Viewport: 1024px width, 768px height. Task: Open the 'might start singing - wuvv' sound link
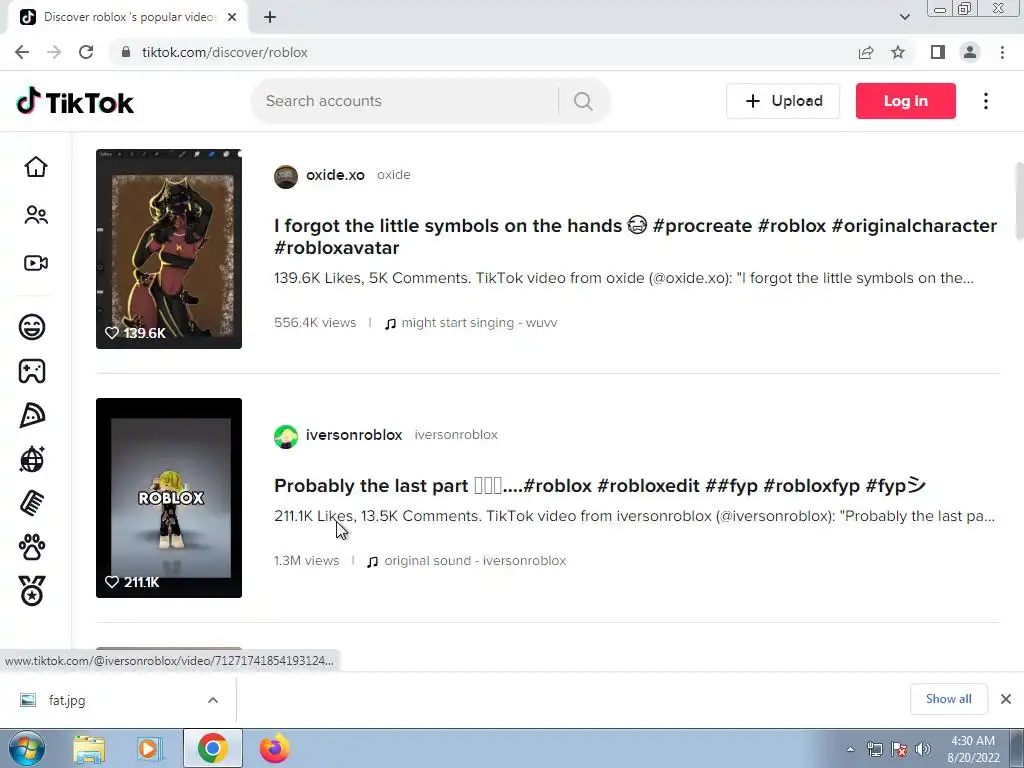[479, 323]
